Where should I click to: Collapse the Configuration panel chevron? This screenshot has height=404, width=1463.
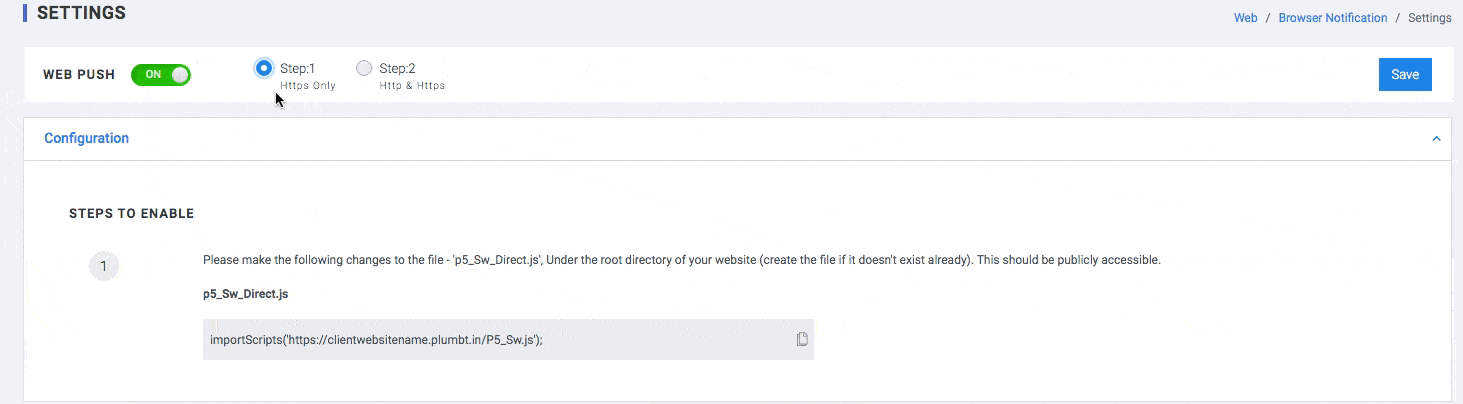1437,139
